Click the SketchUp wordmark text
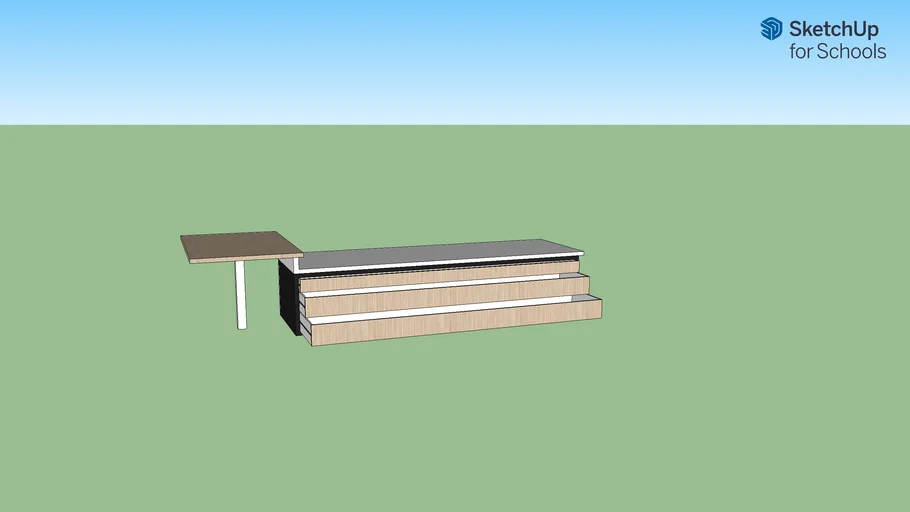Screen dimensions: 910x512 pos(835,29)
